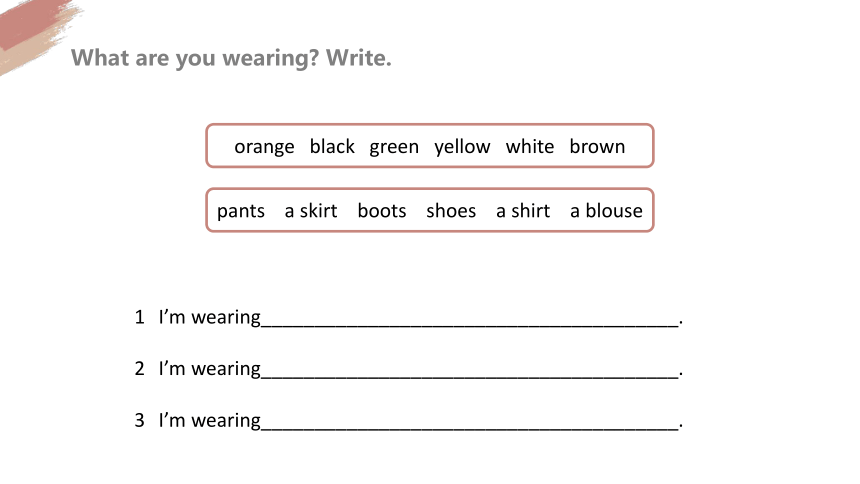Select the word yellow
Viewport: 860px width, 484px height.
462,147
